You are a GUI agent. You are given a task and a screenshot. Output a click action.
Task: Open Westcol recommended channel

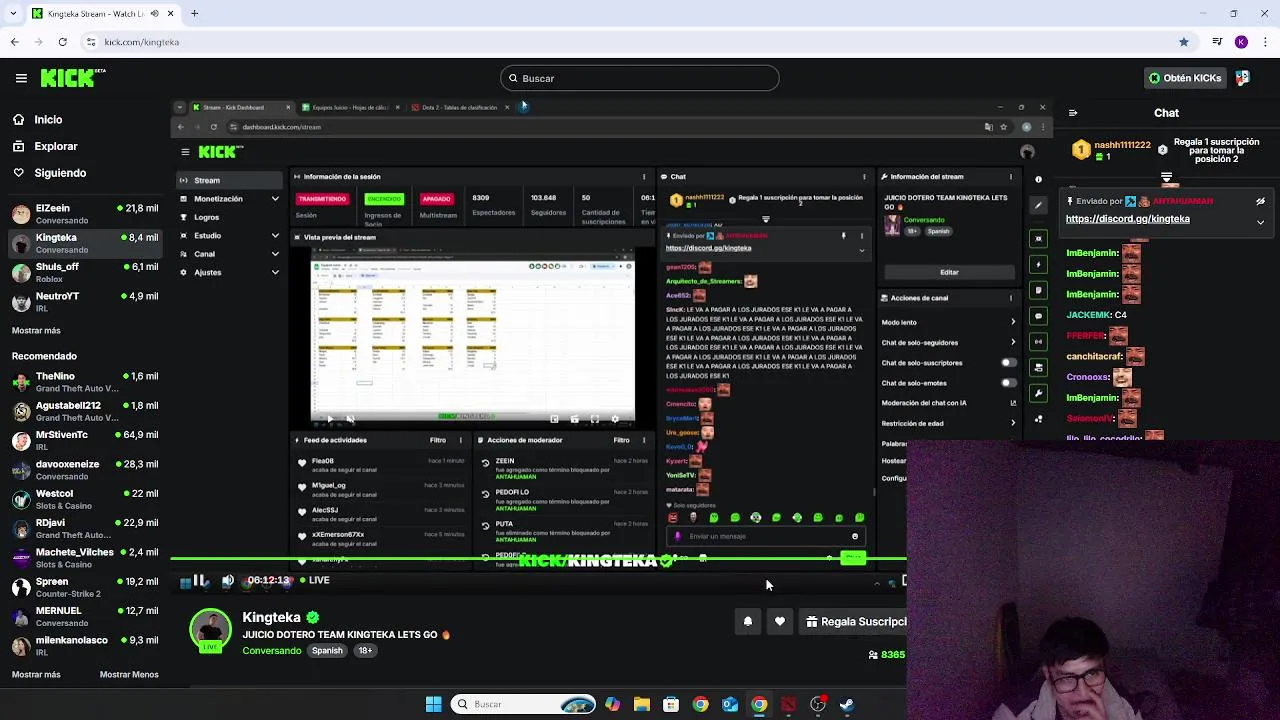coord(85,499)
